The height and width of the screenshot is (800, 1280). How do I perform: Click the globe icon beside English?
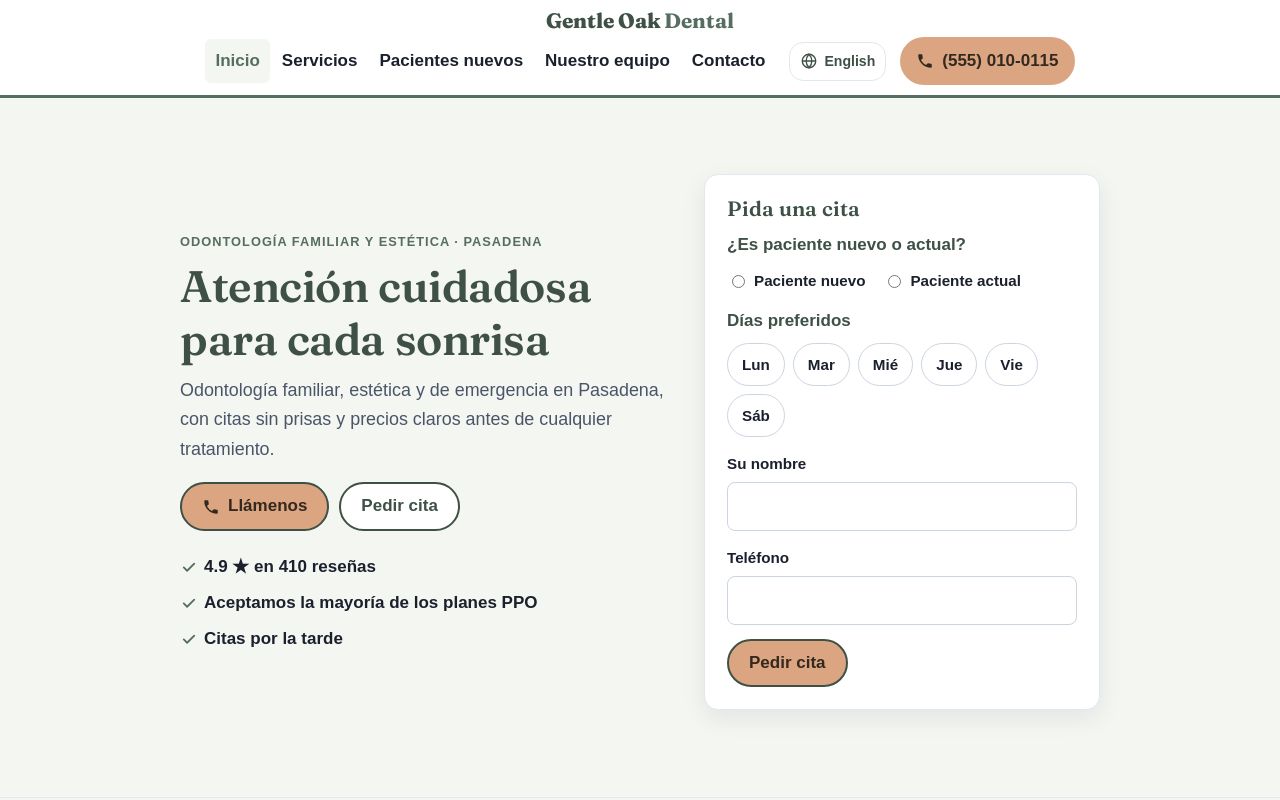809,61
